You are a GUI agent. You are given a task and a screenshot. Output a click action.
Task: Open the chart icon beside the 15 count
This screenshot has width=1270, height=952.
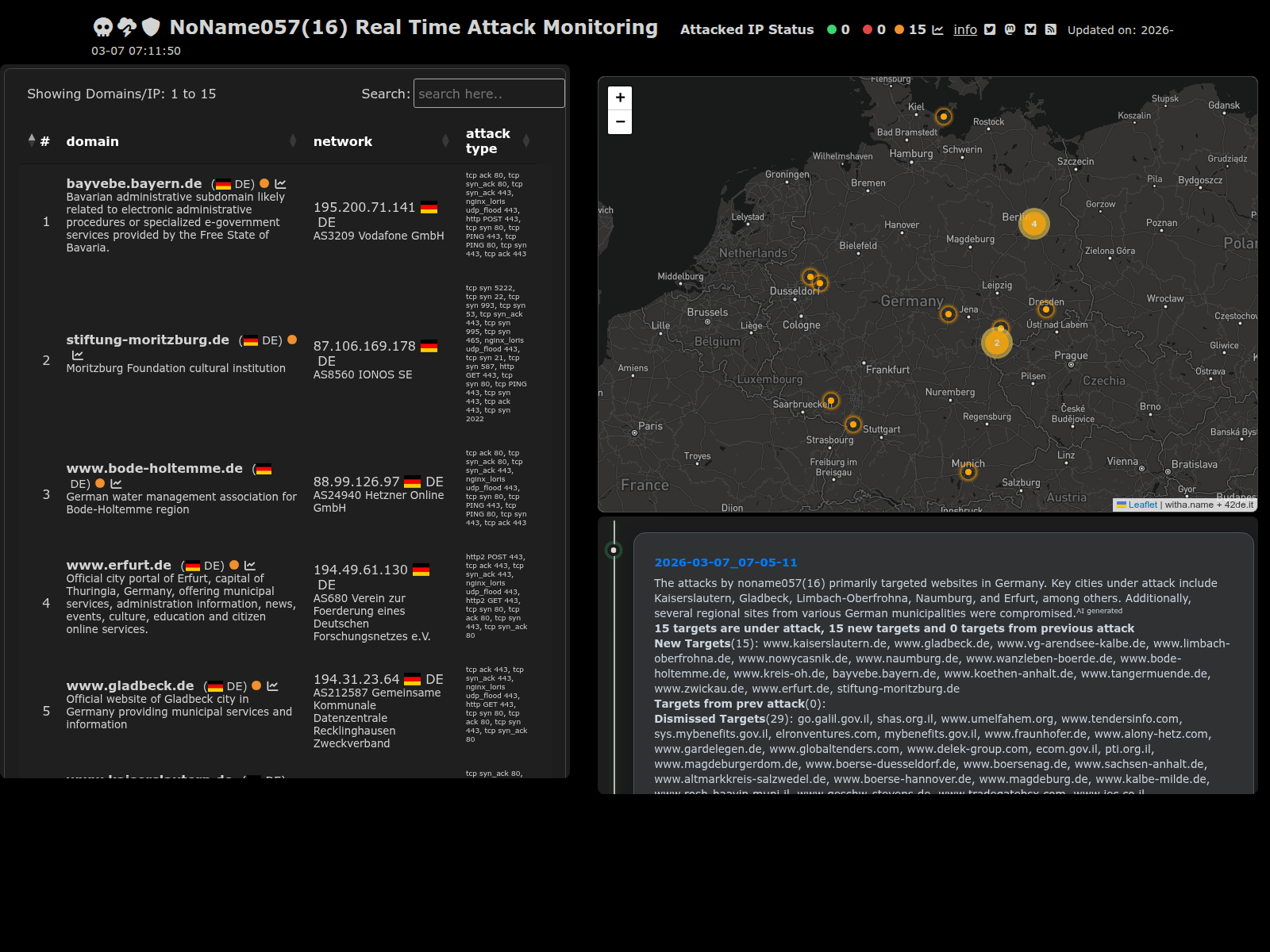pyautogui.click(x=937, y=29)
